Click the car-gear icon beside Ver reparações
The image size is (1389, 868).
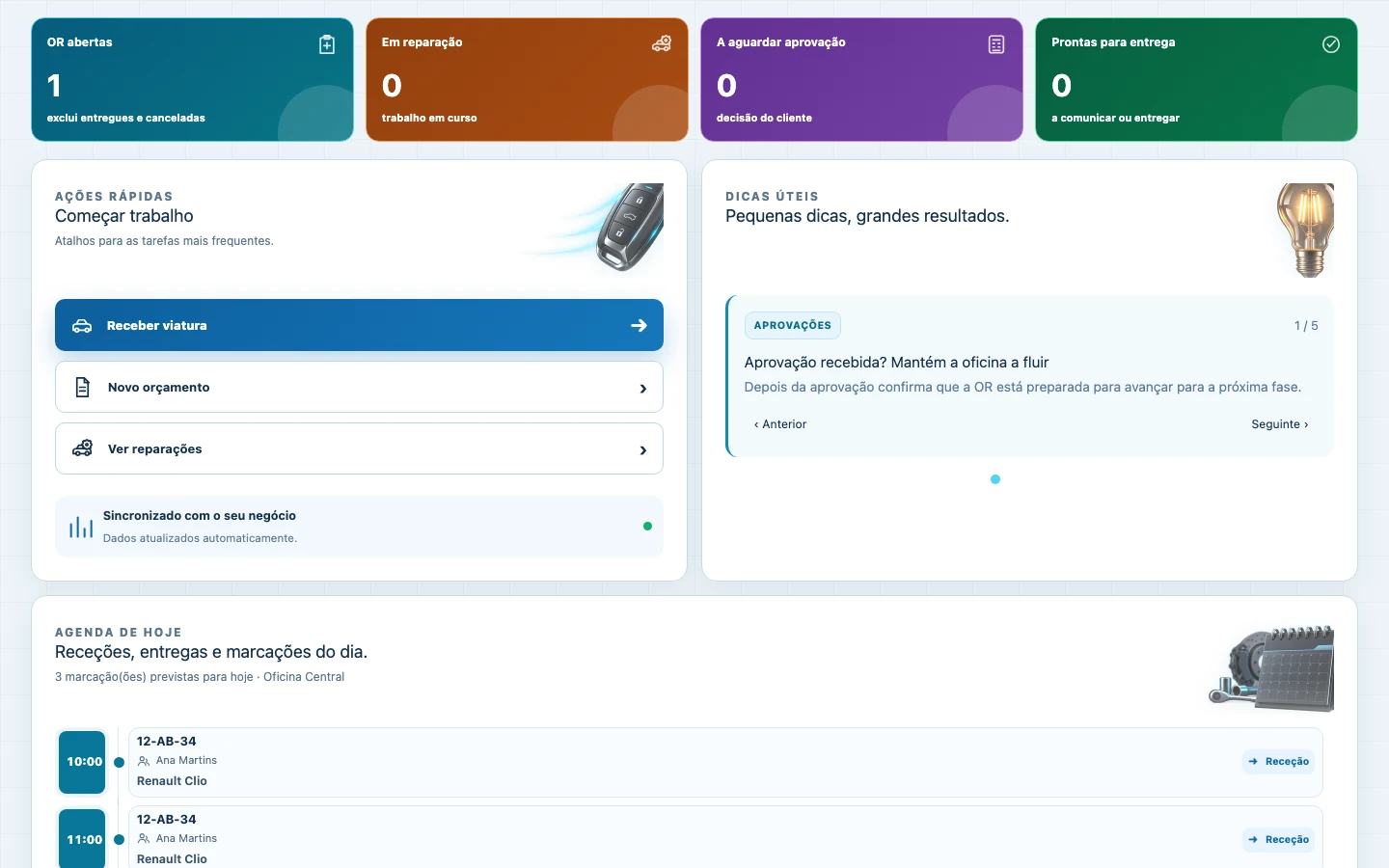pyautogui.click(x=83, y=448)
